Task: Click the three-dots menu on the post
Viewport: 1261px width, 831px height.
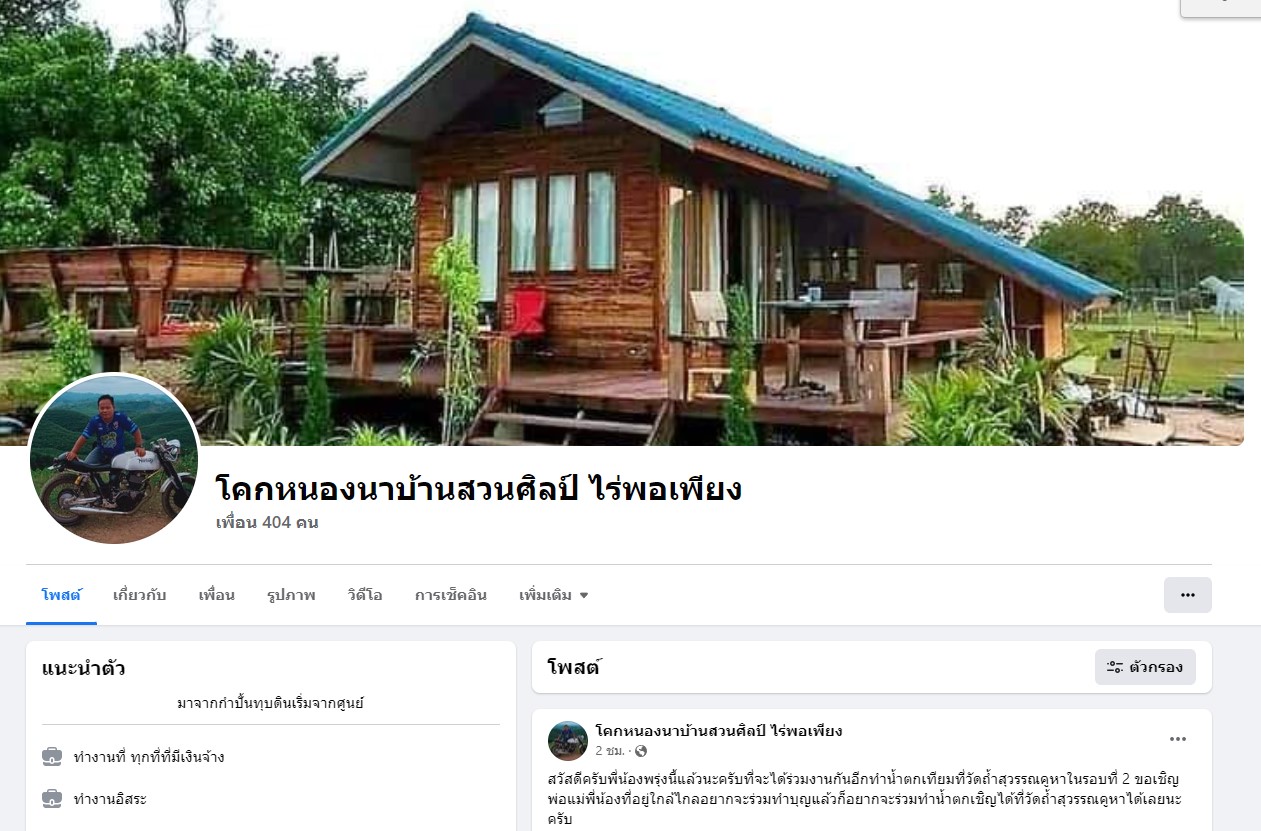Action: [1178, 739]
